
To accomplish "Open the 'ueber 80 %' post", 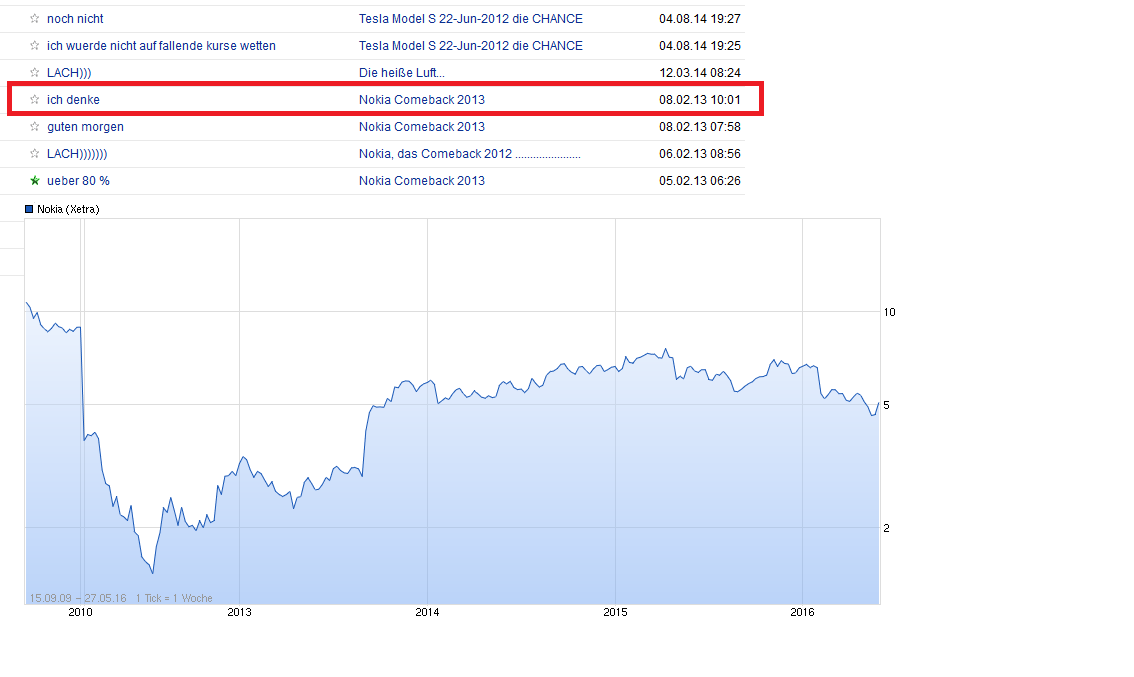I will click(78, 181).
